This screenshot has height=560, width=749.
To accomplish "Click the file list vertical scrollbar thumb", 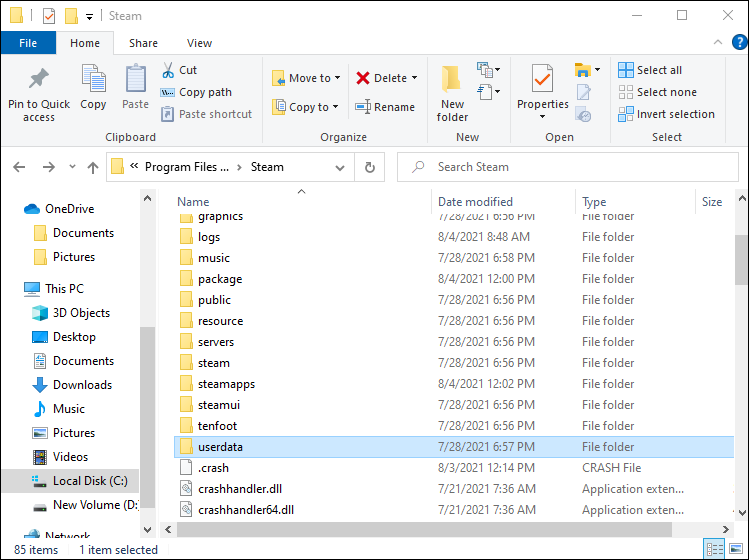I will [742, 260].
